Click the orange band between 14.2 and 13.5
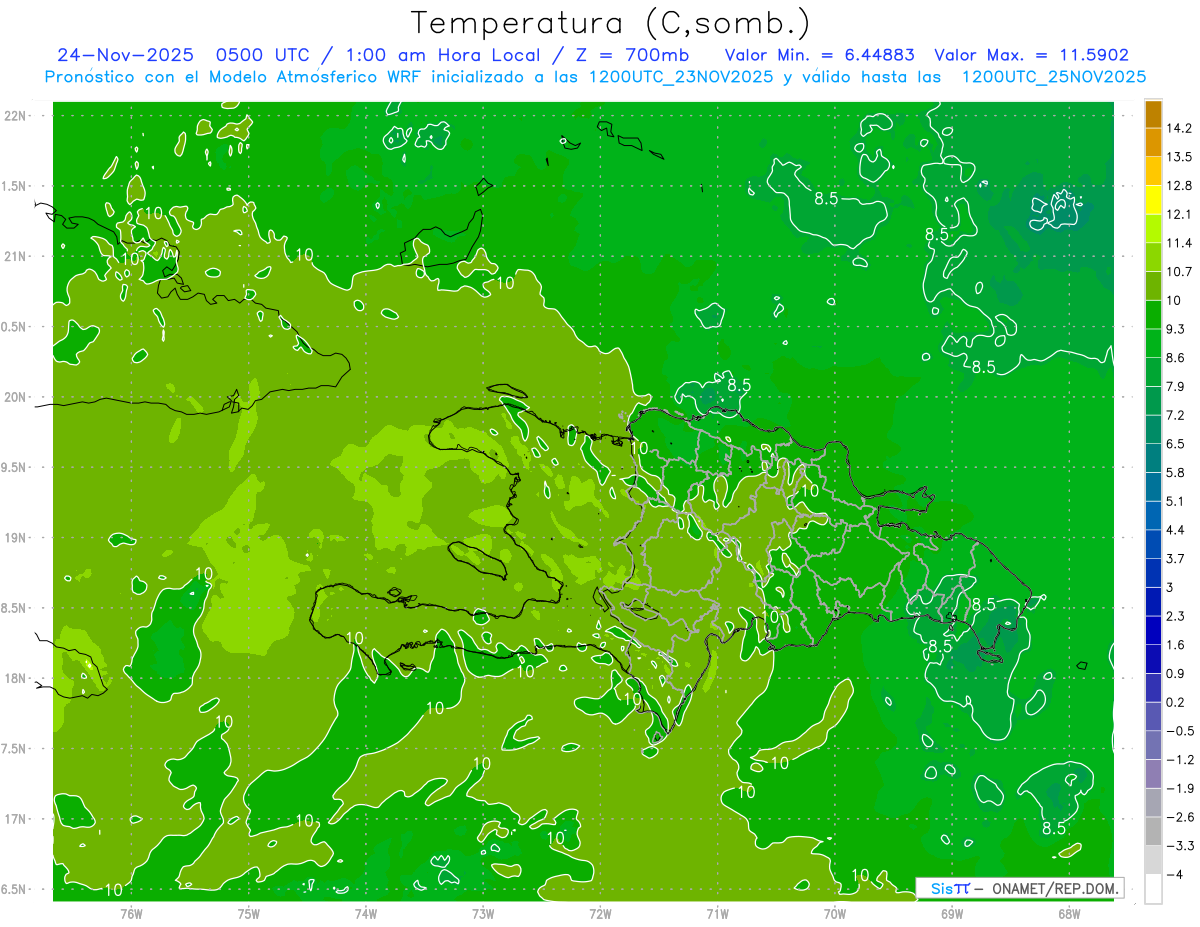Image resolution: width=1200 pixels, height=927 pixels. 1153,143
